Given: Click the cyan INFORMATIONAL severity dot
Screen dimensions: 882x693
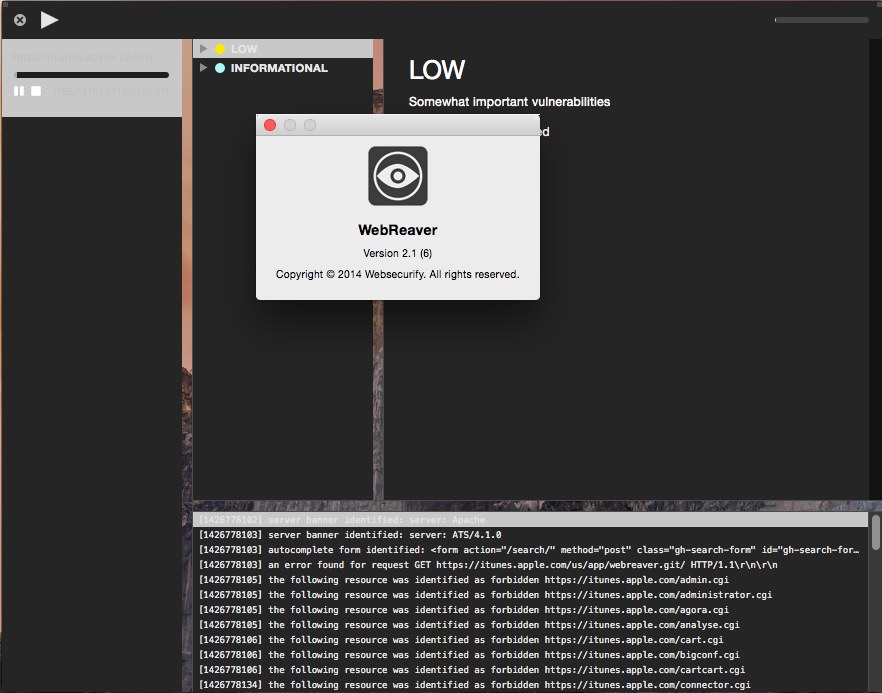Looking at the screenshot, I should click(x=220, y=68).
